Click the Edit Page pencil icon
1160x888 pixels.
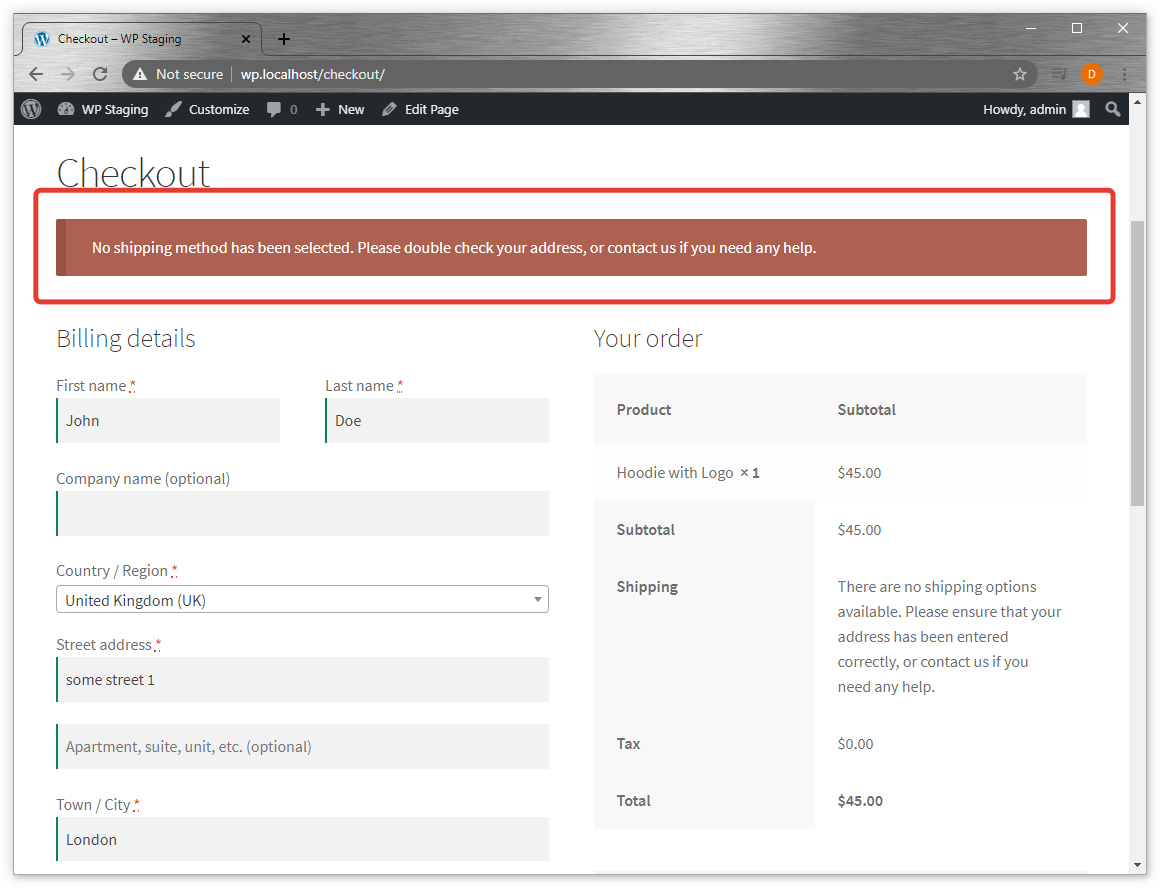click(389, 110)
